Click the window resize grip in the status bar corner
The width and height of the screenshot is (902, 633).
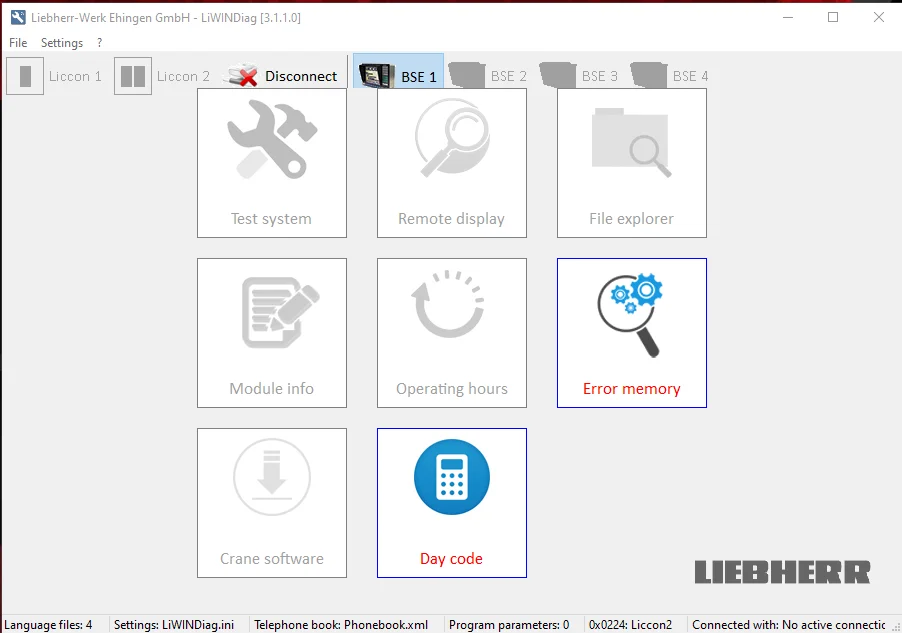[x=896, y=627]
